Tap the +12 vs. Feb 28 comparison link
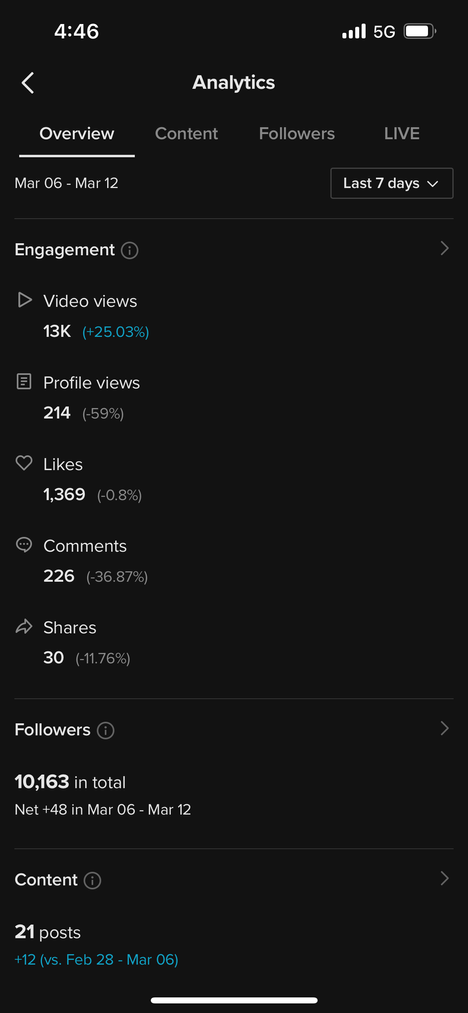 [x=96, y=960]
